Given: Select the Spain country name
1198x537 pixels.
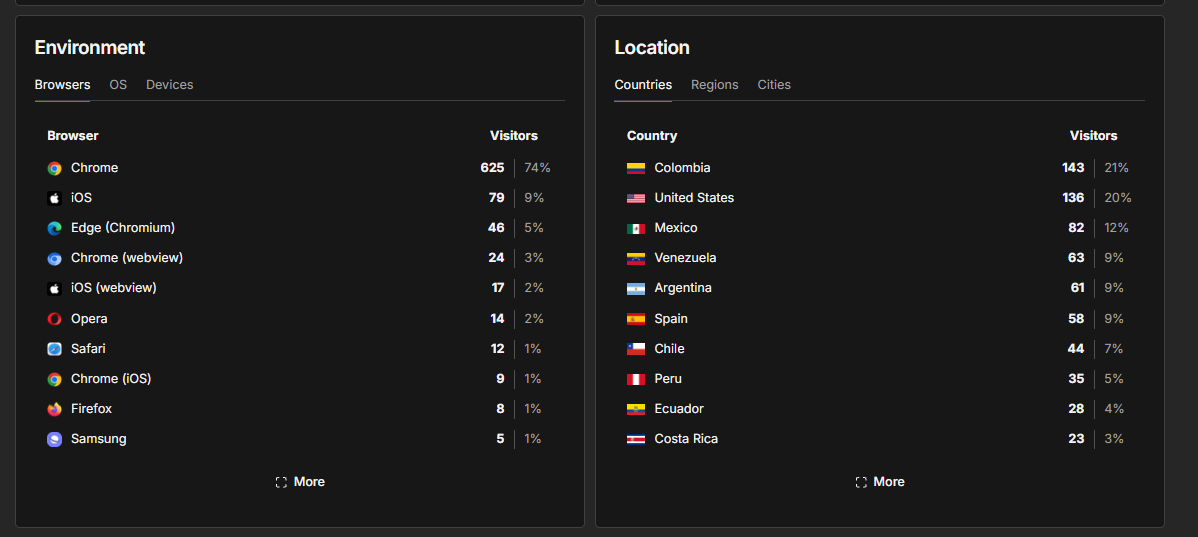Looking at the screenshot, I should pos(672,319).
